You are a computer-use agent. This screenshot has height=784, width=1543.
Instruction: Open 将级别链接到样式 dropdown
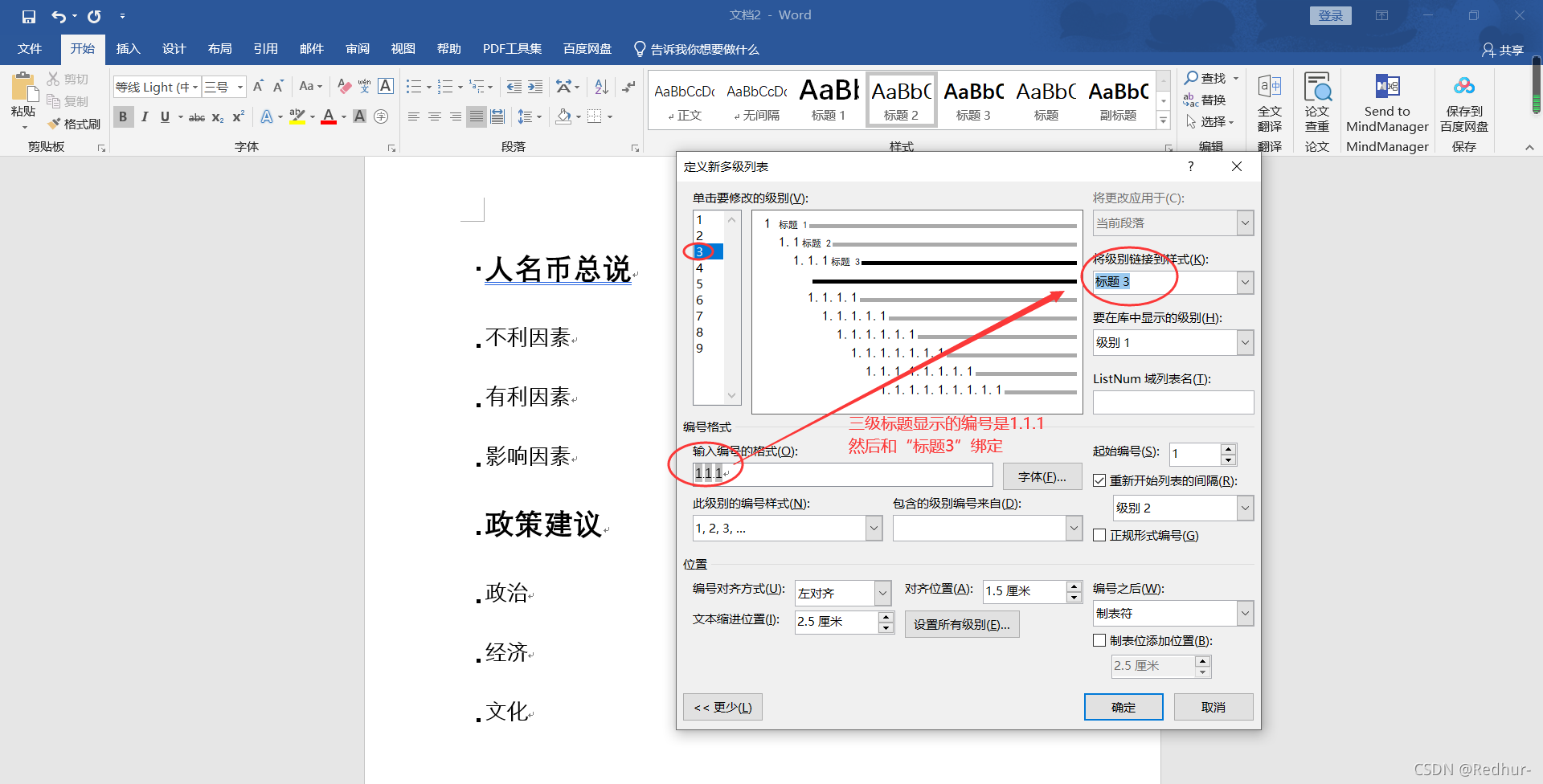pos(1245,282)
